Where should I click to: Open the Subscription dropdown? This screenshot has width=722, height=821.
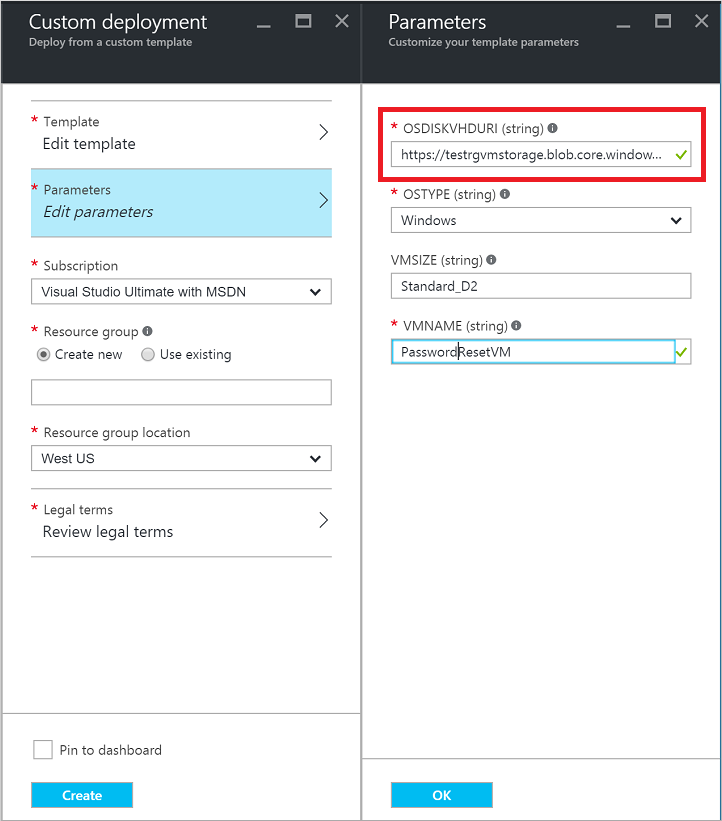point(181,292)
